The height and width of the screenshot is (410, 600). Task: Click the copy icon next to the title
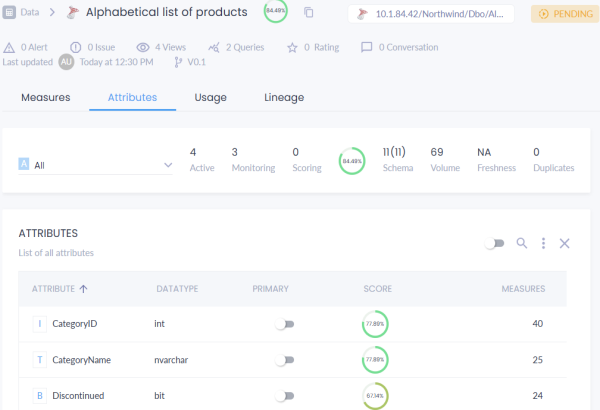coord(308,13)
